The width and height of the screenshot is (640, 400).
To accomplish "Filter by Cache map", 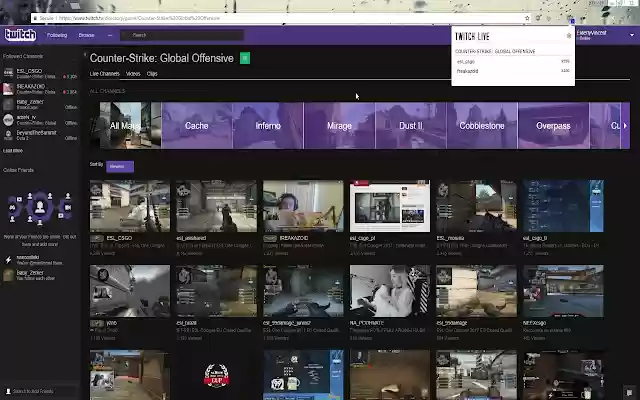I will pos(197,125).
